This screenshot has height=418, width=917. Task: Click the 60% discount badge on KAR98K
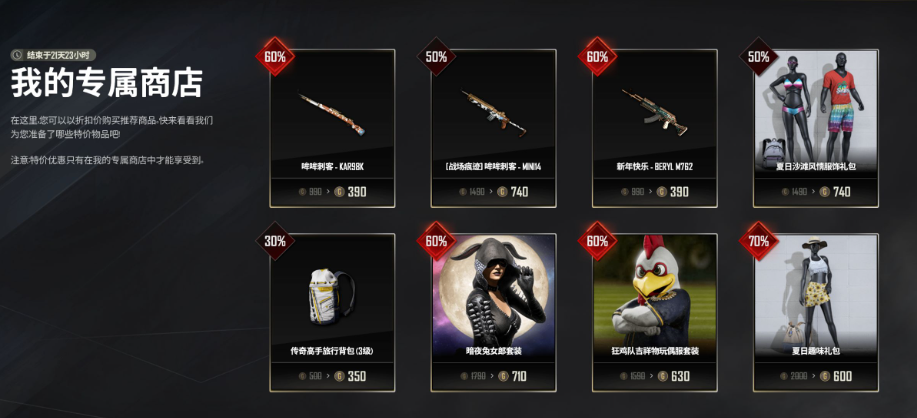point(275,57)
